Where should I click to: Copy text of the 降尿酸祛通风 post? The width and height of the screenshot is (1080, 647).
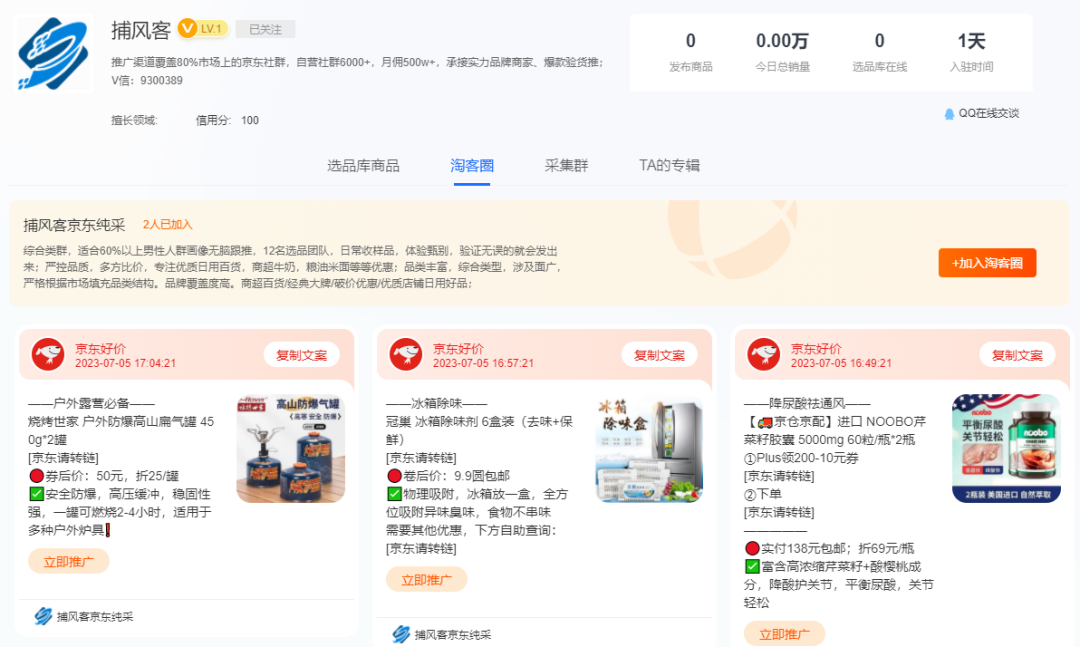point(1017,355)
